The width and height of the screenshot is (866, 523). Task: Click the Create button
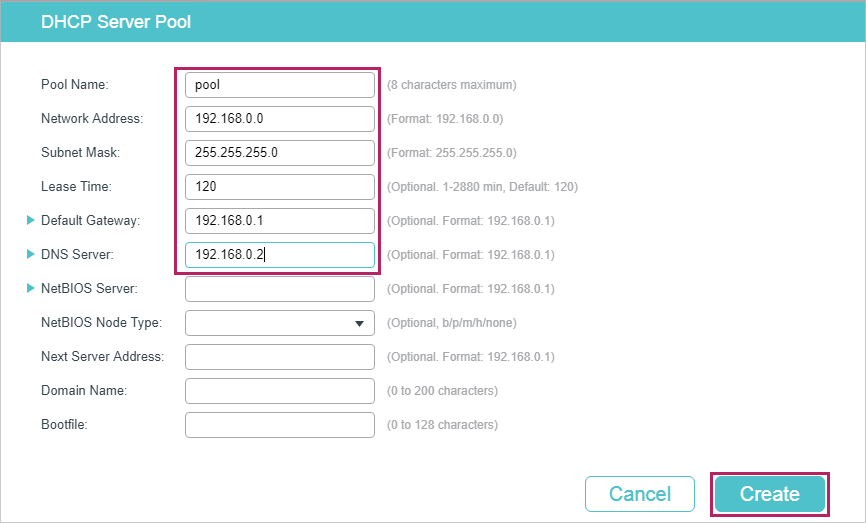(x=769, y=494)
